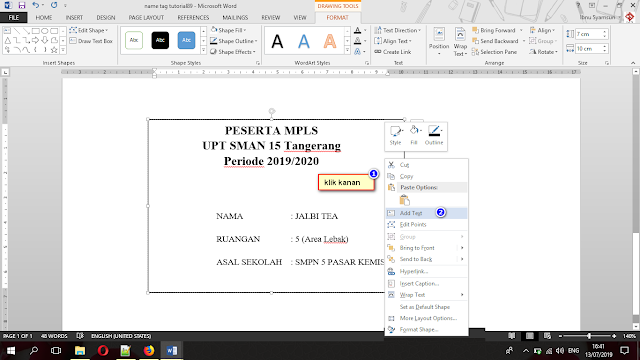Open More Layout Options from context menu
This screenshot has height=360, width=640.
pos(426,318)
